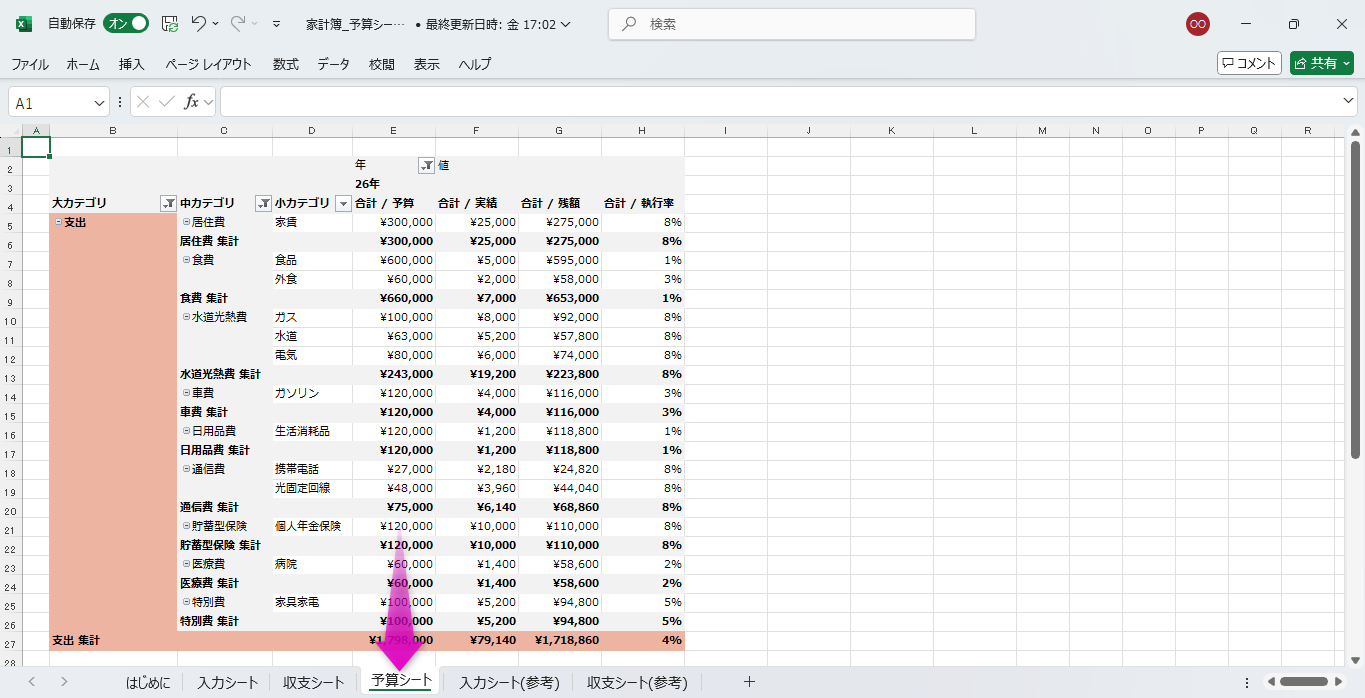Open filter dropdown on 小カテゴリ header
This screenshot has width=1365, height=698.
click(343, 203)
